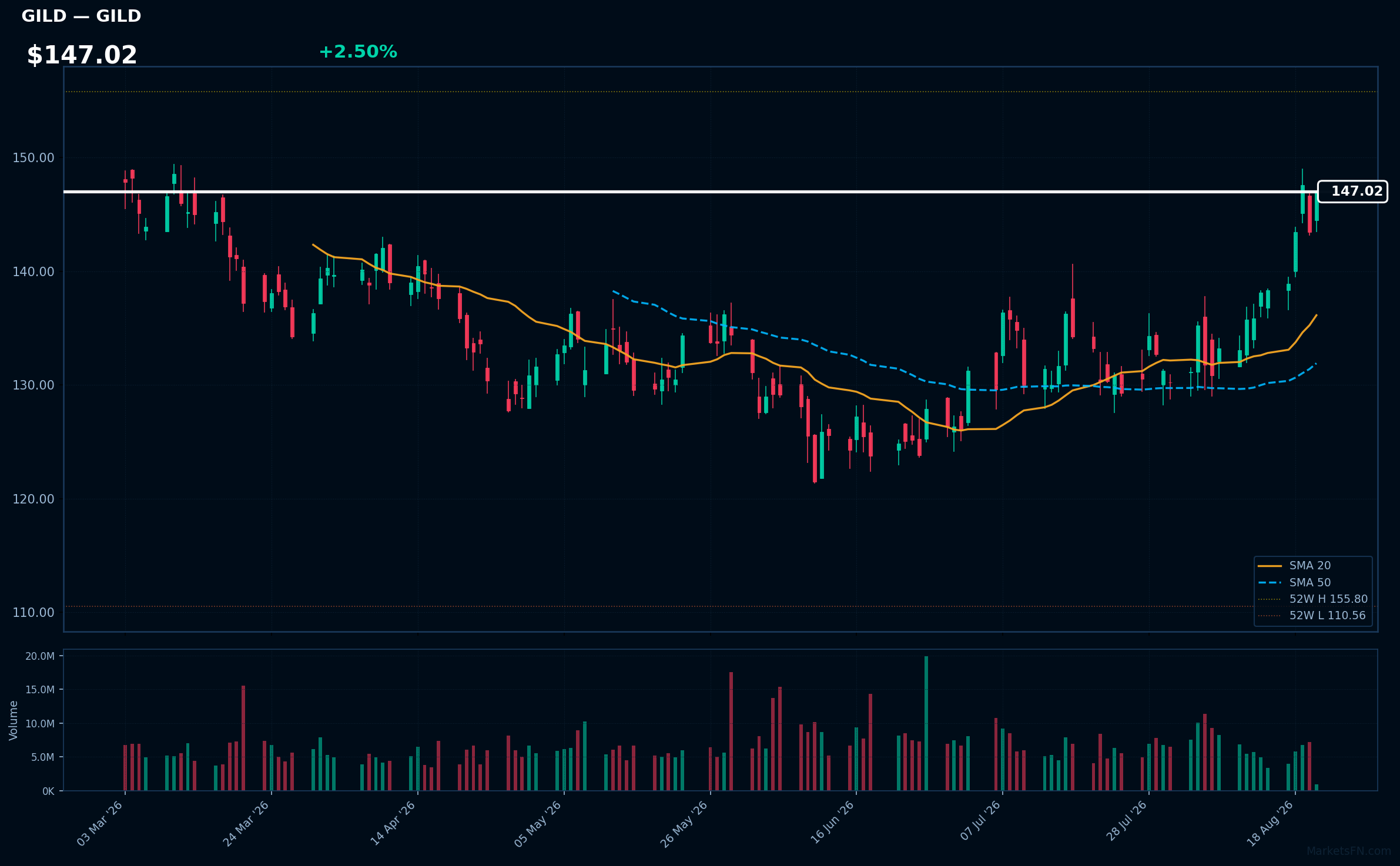Screen dimensions: 1400x866
Task: Click the GILD — GILD chart title
Action: [x=81, y=16]
